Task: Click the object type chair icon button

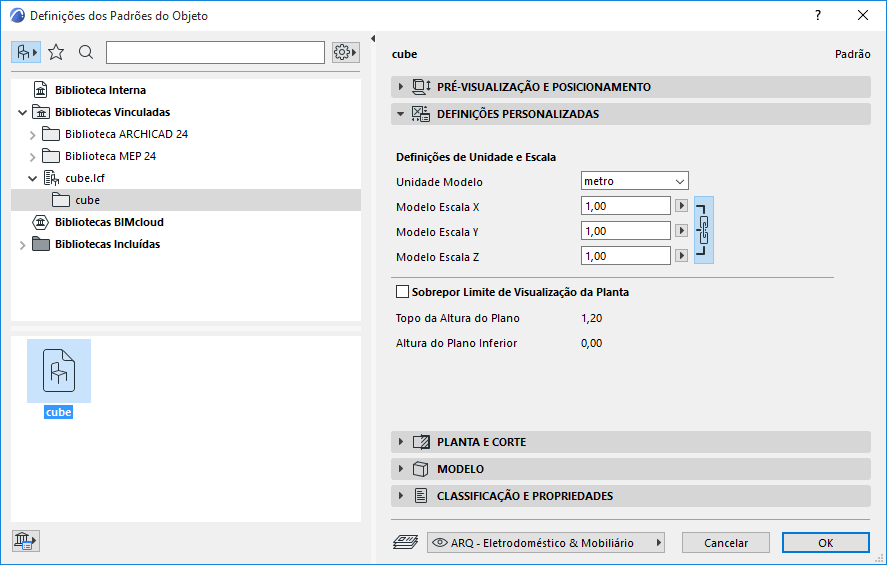Action: [25, 52]
